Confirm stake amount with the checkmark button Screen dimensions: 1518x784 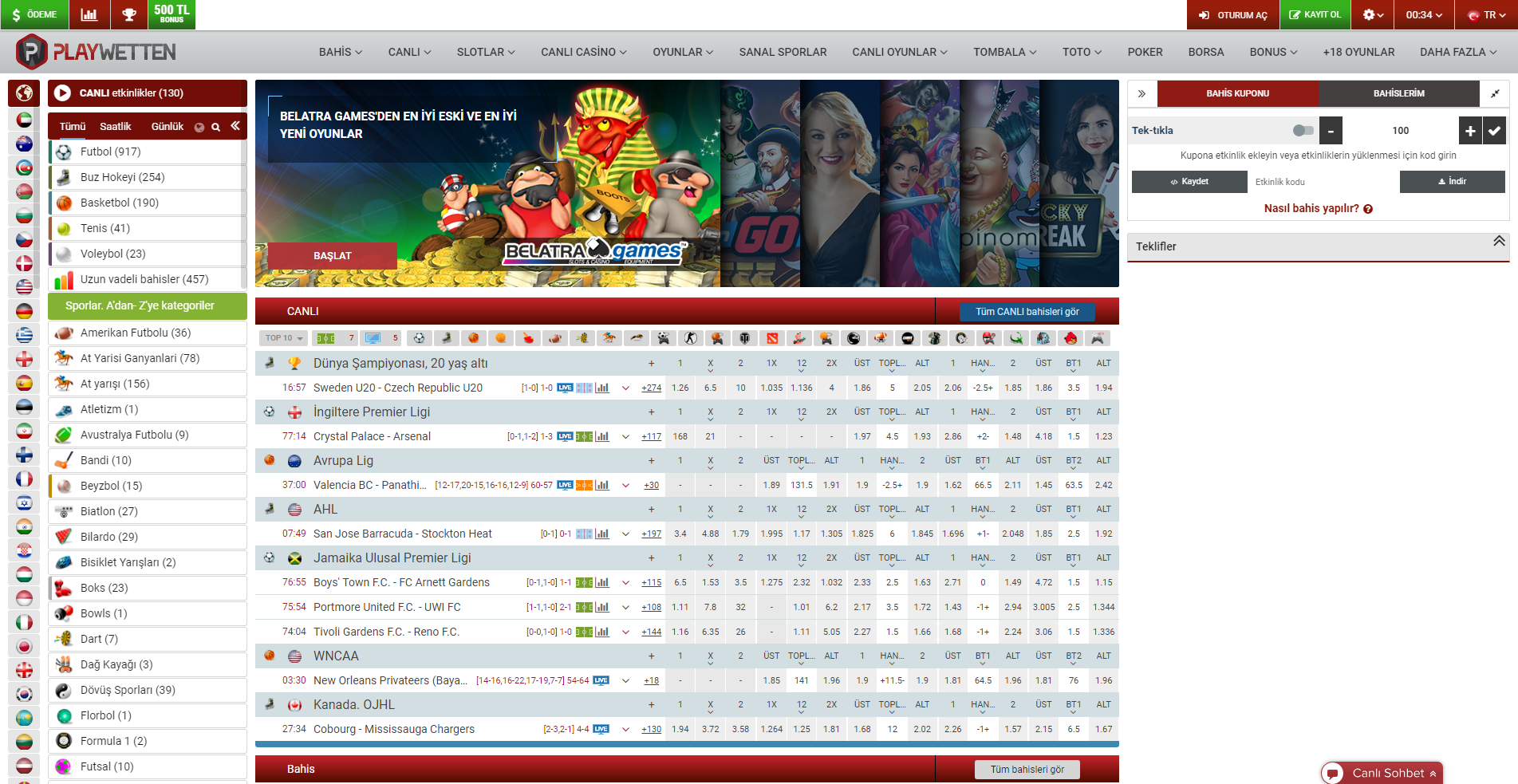[1494, 131]
